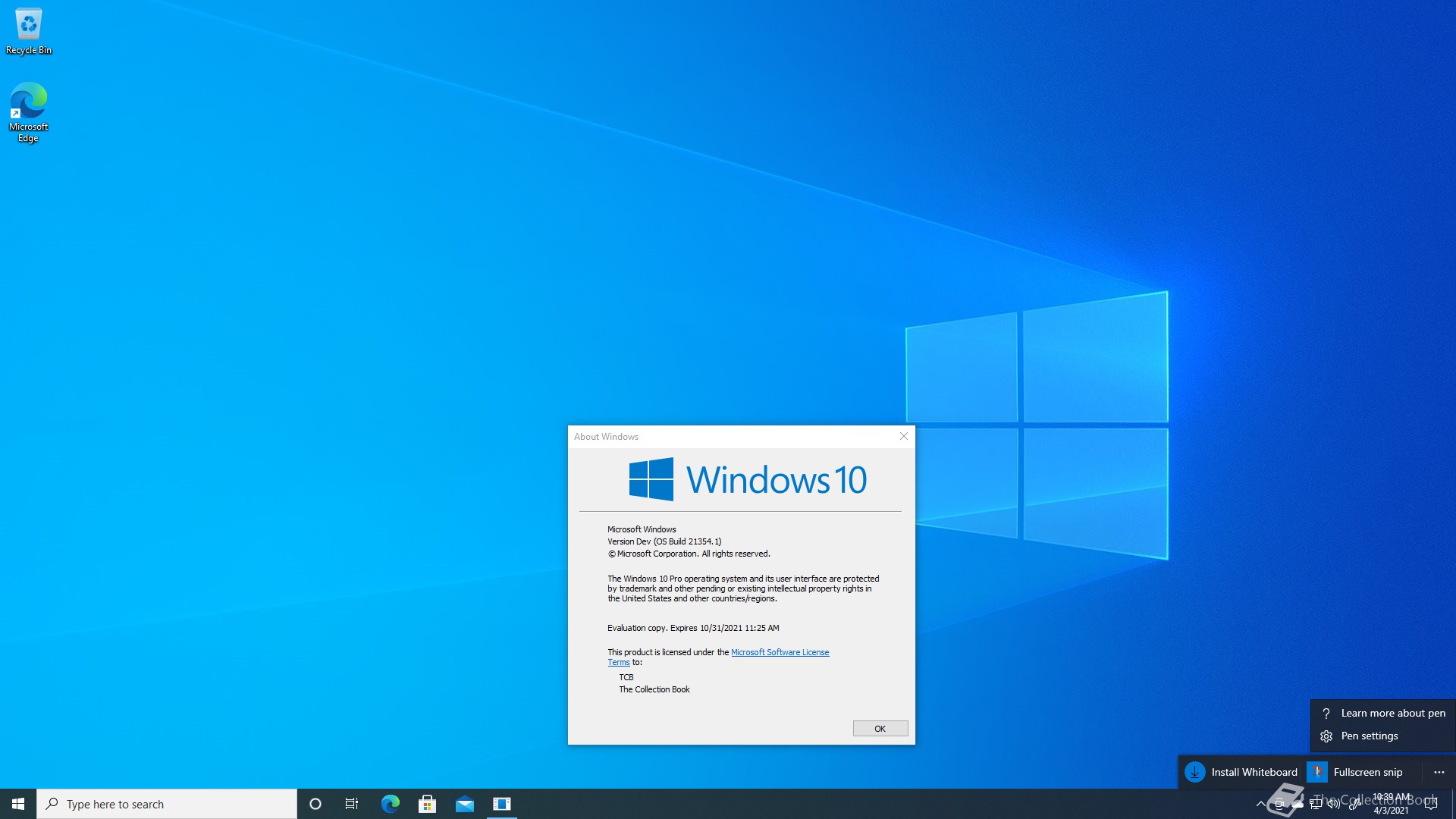The width and height of the screenshot is (1456, 819).
Task: Click the Windows 10 logo banner
Action: pyautogui.click(x=748, y=479)
